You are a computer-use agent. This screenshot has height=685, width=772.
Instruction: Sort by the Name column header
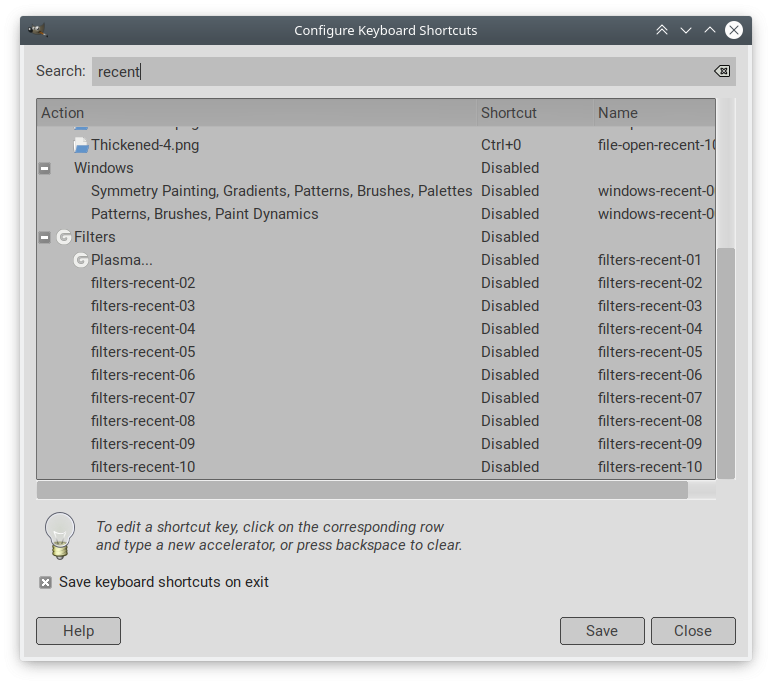tap(654, 113)
